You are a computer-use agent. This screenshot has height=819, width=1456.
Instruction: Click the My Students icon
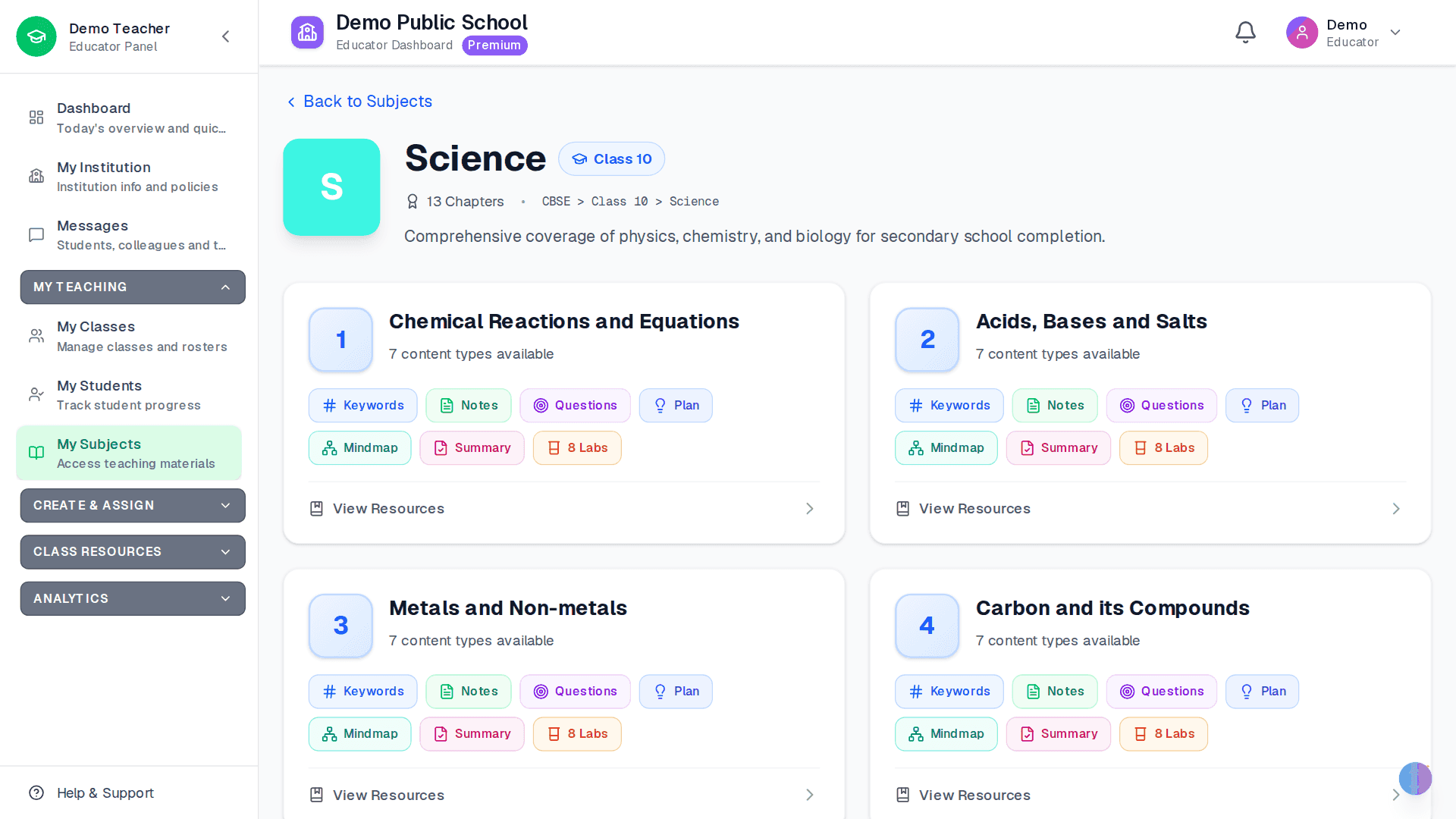36,394
